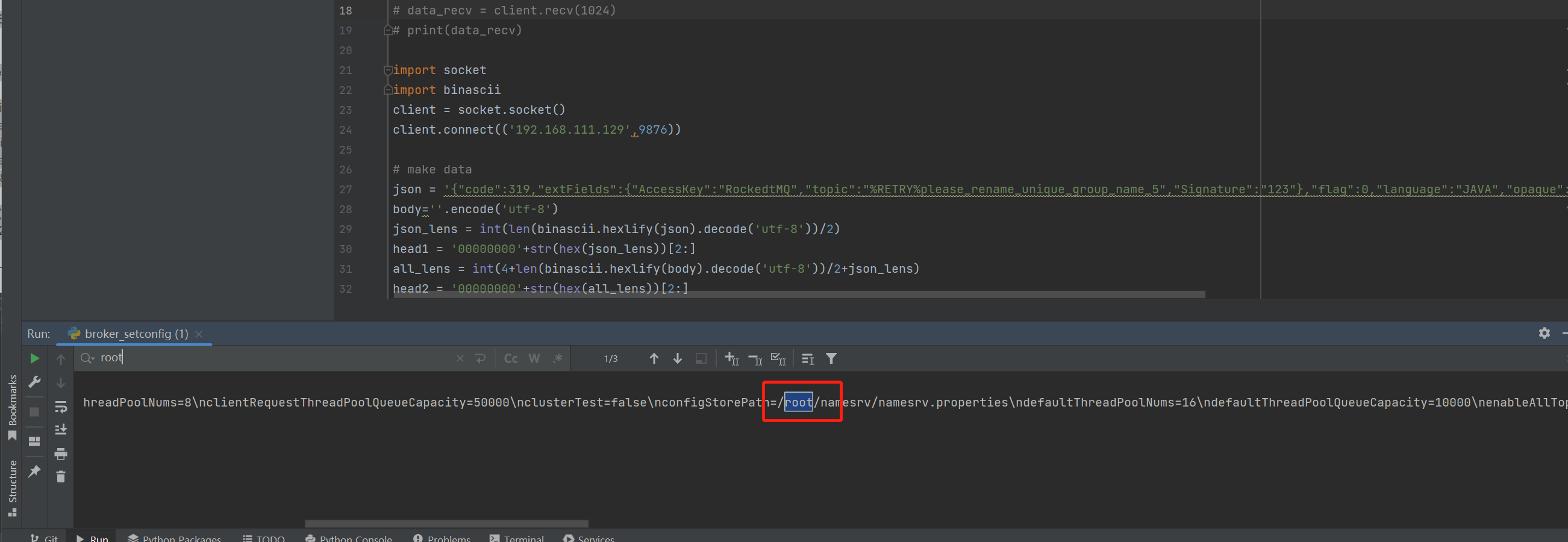This screenshot has height=542, width=1568.
Task: Toggle soft-wrap icon in Run console
Action: click(x=61, y=406)
